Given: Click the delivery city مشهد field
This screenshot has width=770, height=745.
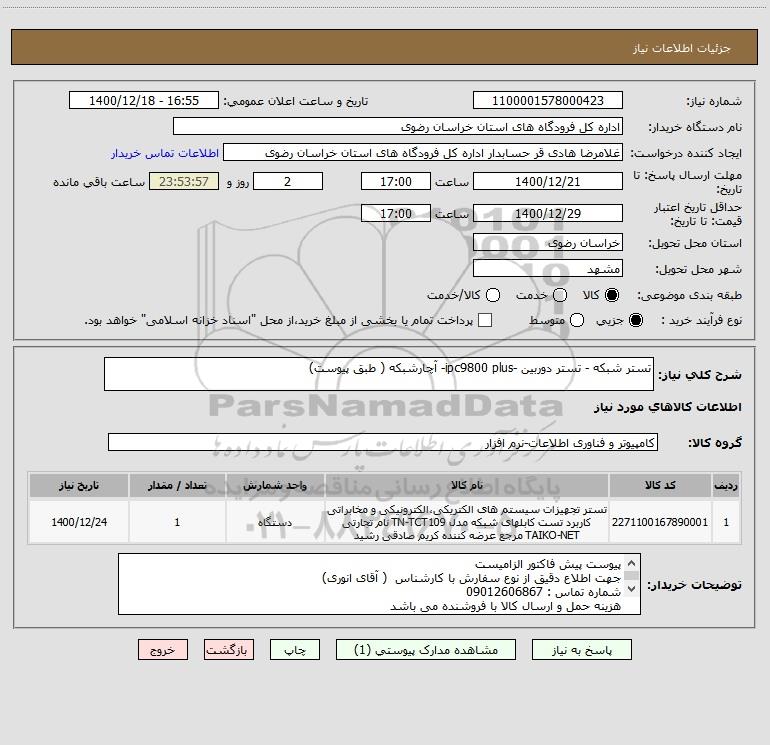Looking at the screenshot, I should coord(548,269).
